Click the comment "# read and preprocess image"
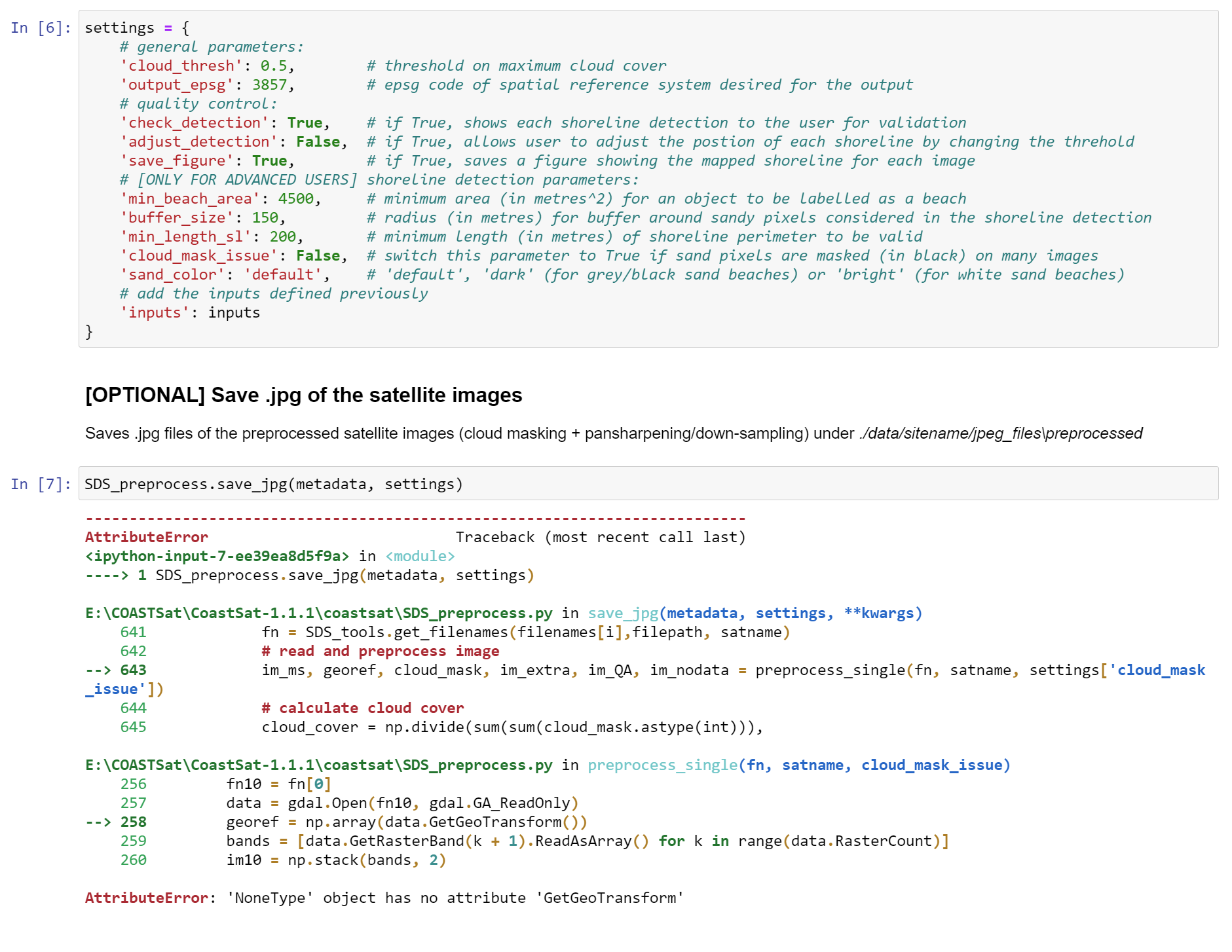 pos(381,651)
